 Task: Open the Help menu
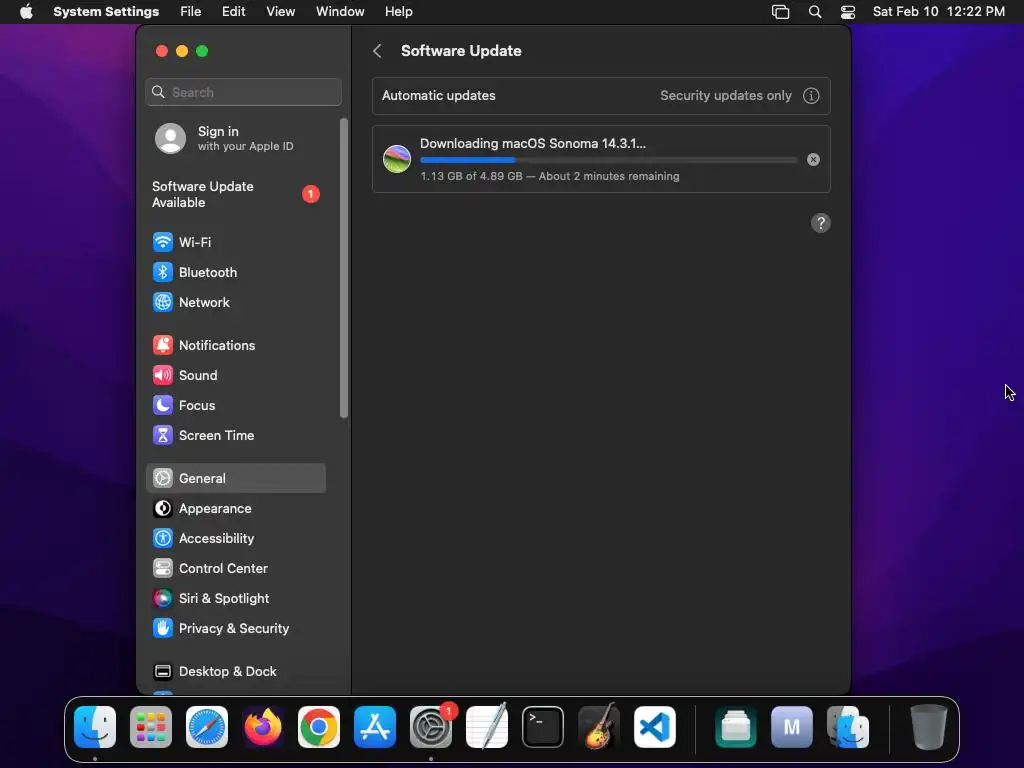point(398,12)
